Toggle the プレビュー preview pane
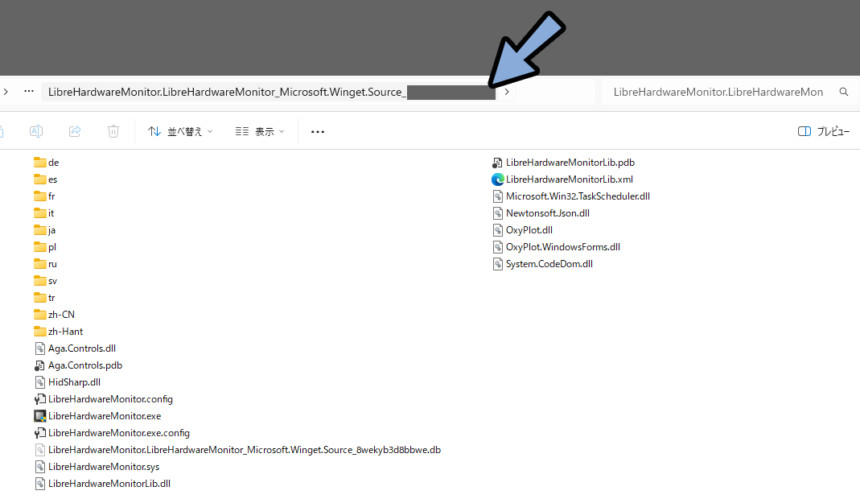The width and height of the screenshot is (860, 499). 823,131
